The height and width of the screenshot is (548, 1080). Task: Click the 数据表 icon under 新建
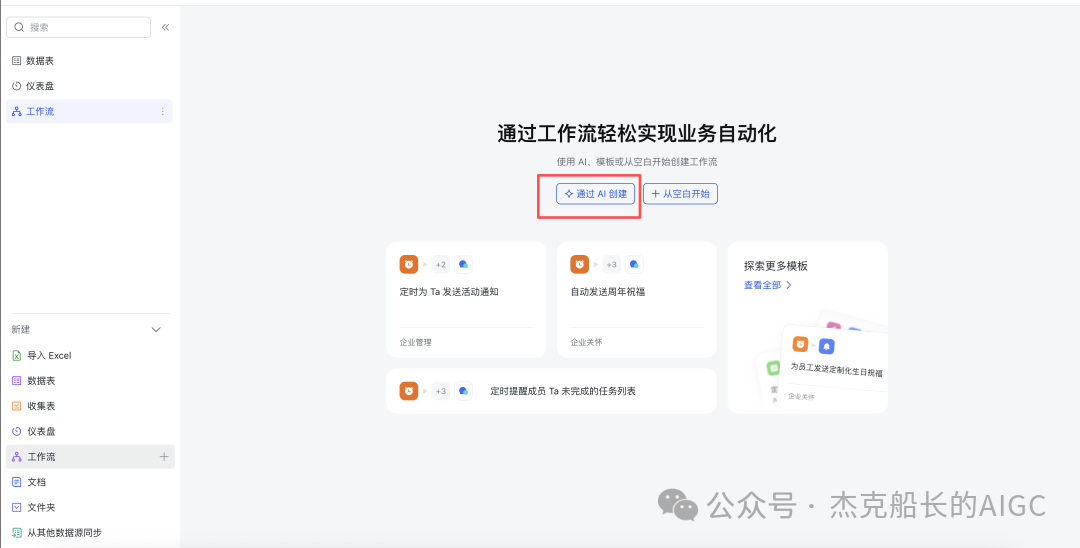17,381
